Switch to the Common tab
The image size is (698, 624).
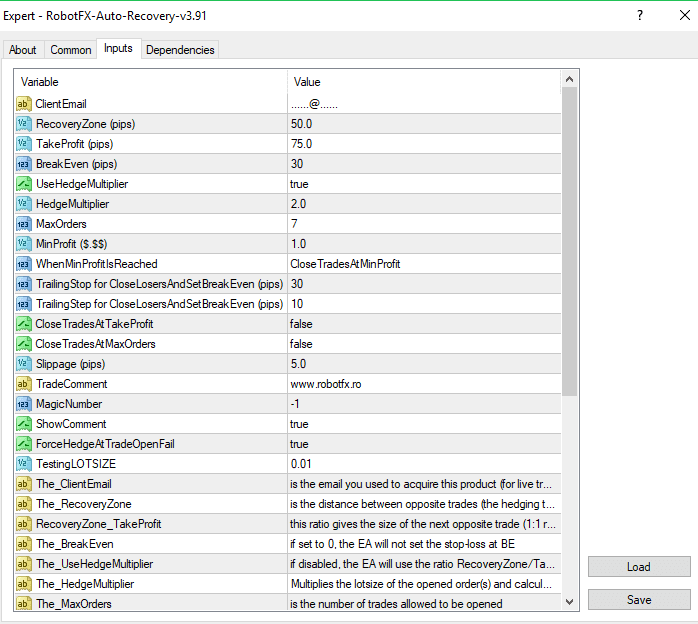(x=70, y=50)
